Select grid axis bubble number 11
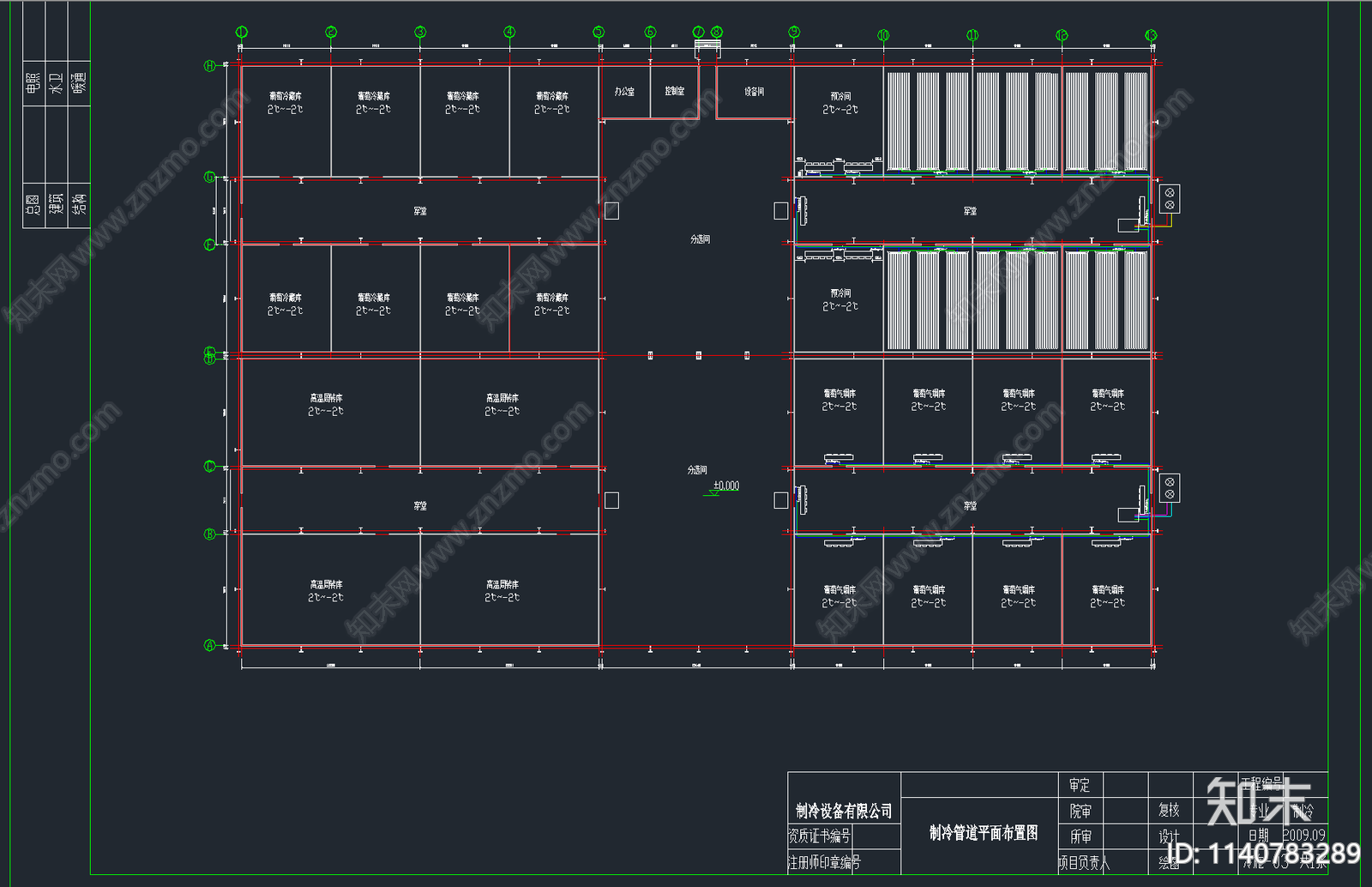Screen dimensions: 1372x887 pos(972,35)
